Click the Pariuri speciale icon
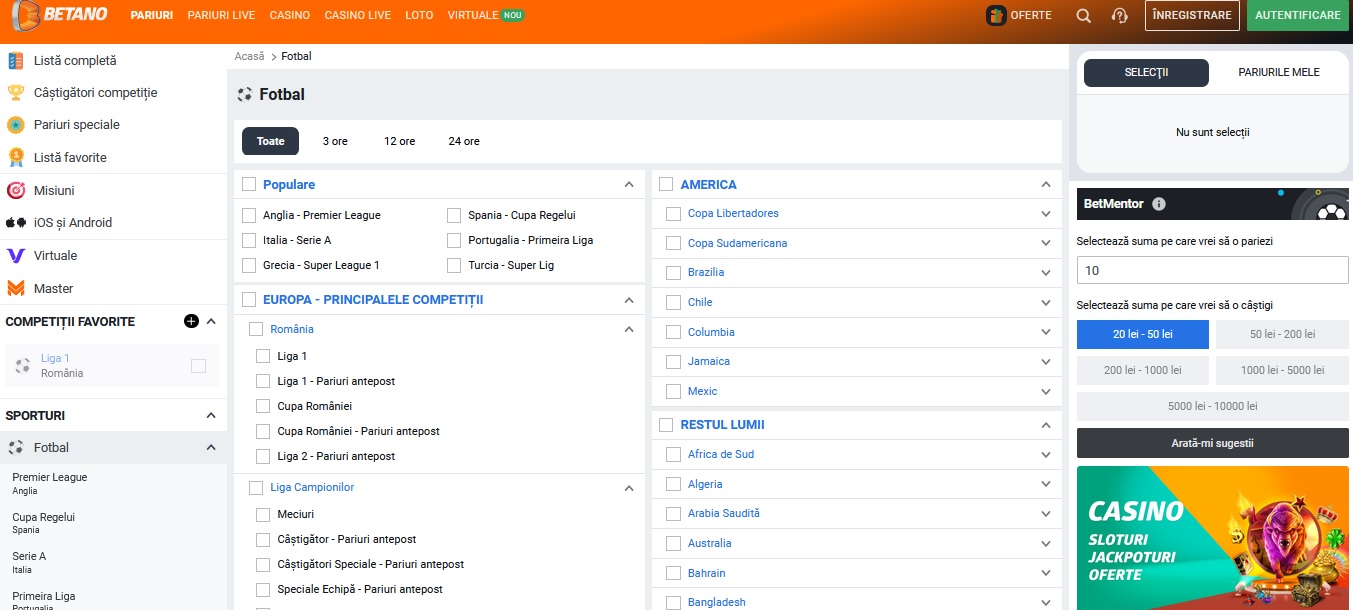The height and width of the screenshot is (610, 1353). point(15,125)
